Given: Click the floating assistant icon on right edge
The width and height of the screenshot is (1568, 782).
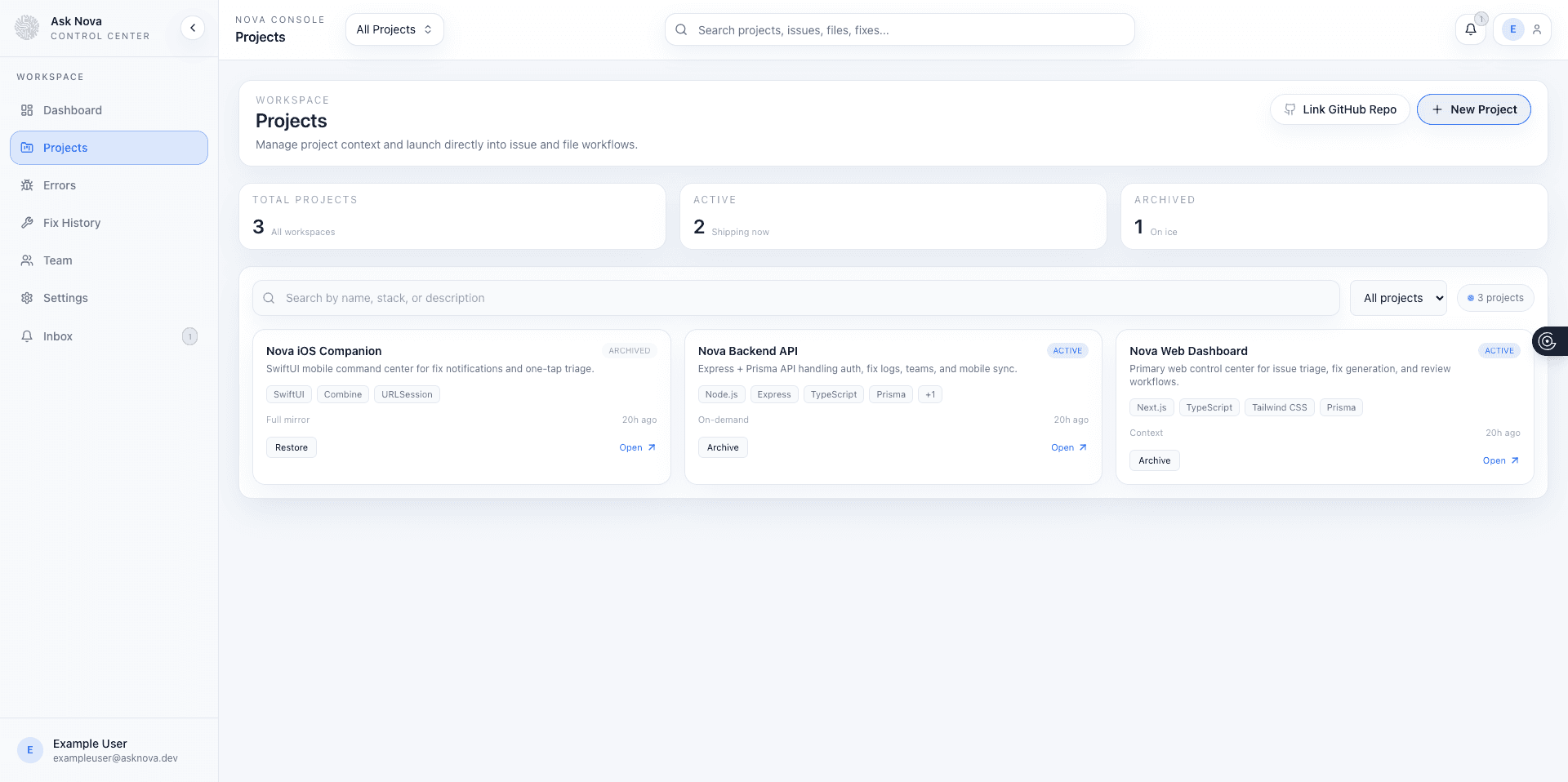Looking at the screenshot, I should pos(1548,341).
